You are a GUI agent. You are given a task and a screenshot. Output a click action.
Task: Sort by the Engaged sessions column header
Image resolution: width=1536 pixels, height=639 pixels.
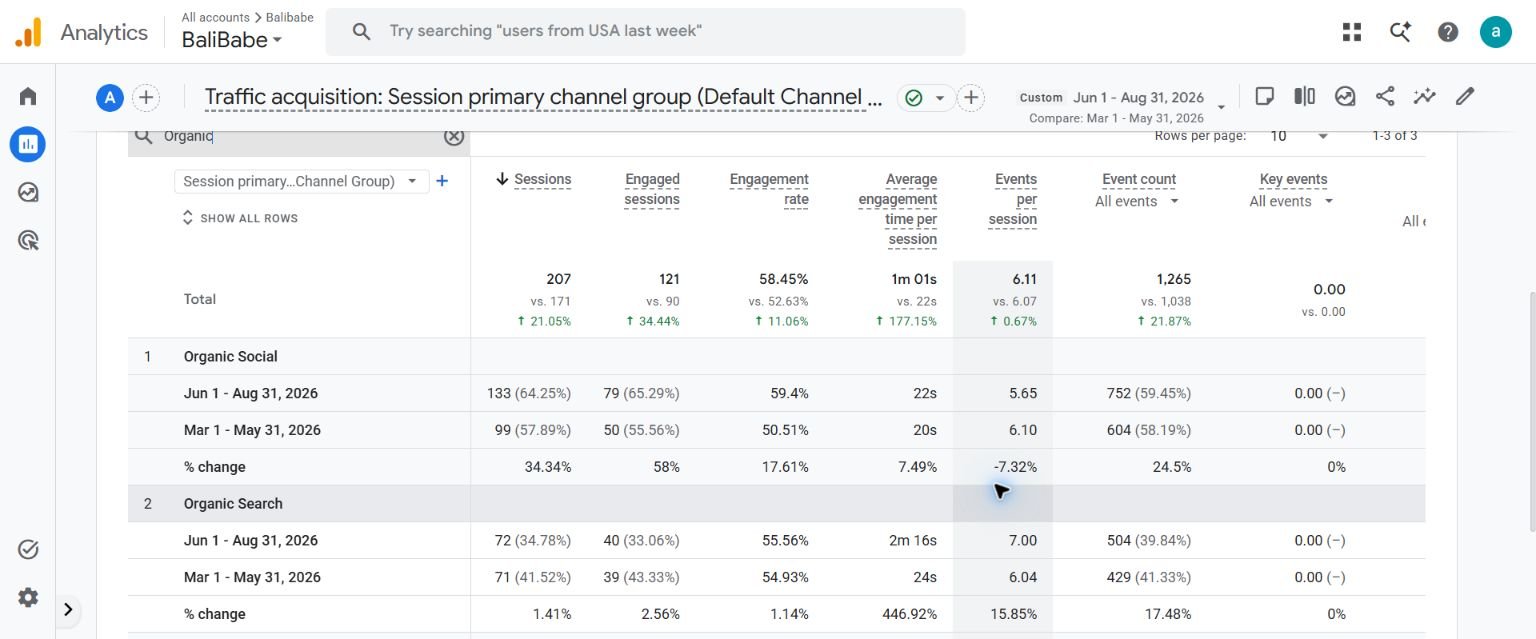pos(652,189)
